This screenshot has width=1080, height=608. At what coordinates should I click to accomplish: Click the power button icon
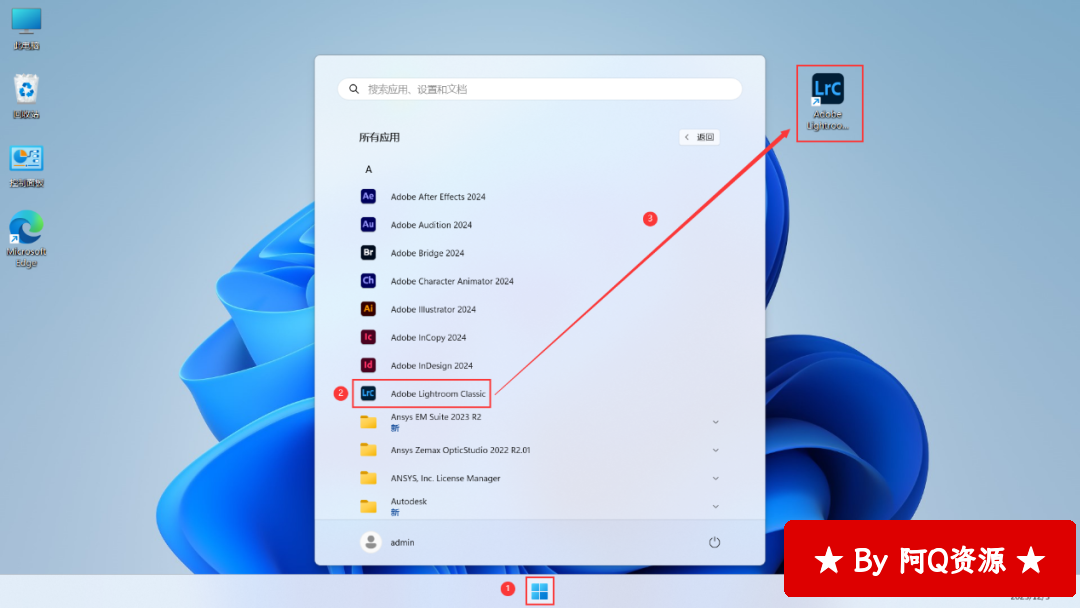click(x=714, y=542)
